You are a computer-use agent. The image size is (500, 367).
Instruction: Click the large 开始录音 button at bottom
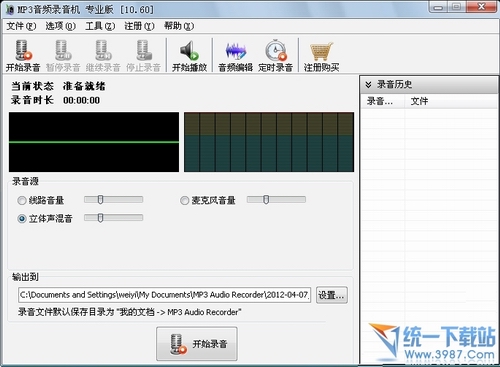pyautogui.click(x=197, y=344)
